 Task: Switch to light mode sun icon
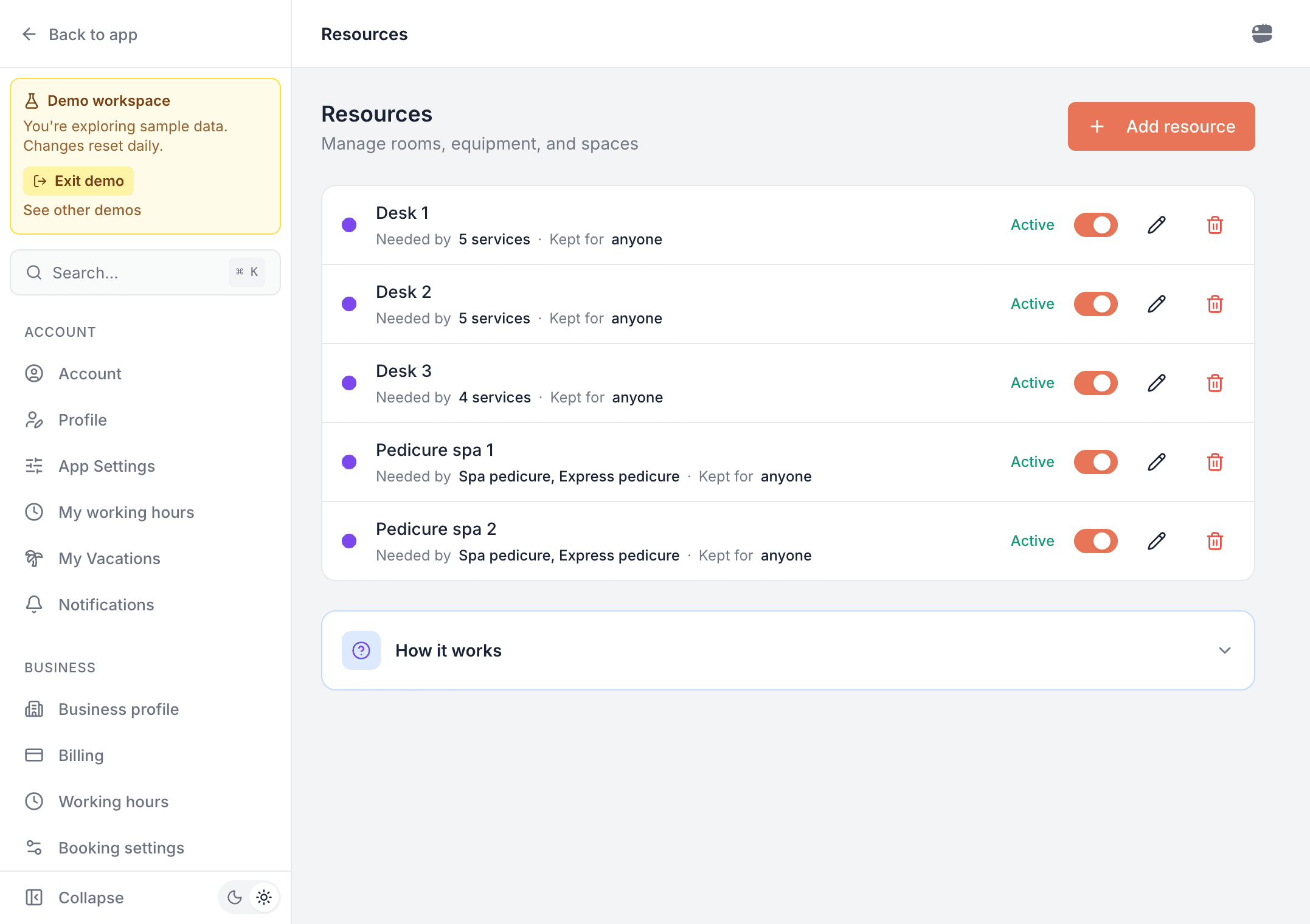(264, 897)
